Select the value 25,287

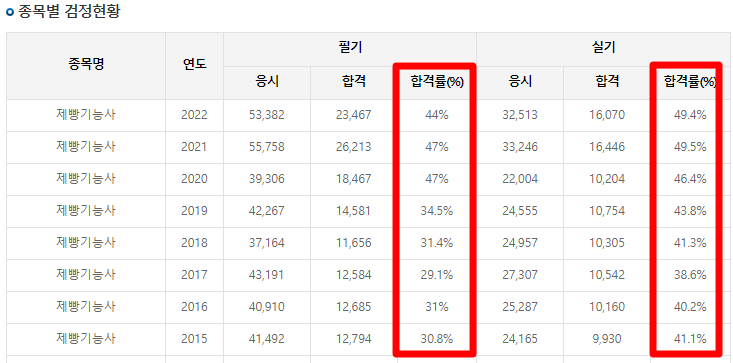coord(520,307)
